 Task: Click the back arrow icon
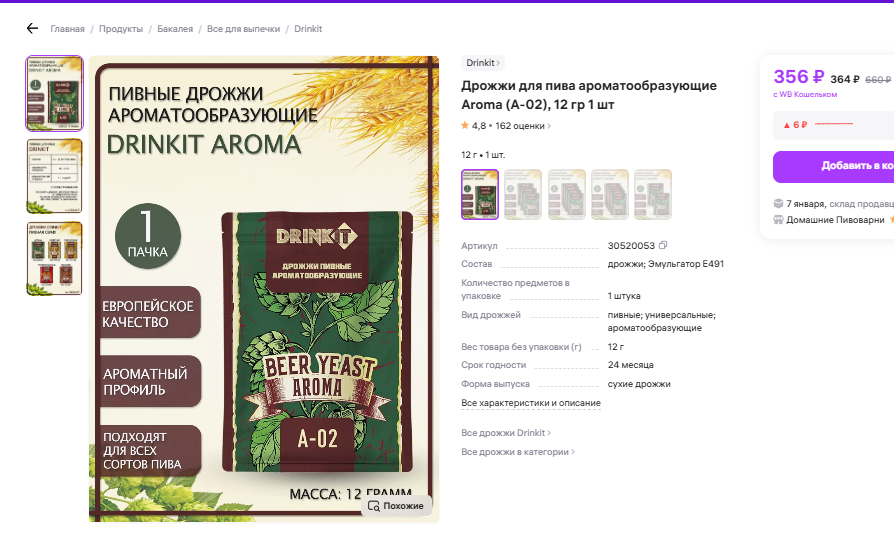pyautogui.click(x=32, y=28)
